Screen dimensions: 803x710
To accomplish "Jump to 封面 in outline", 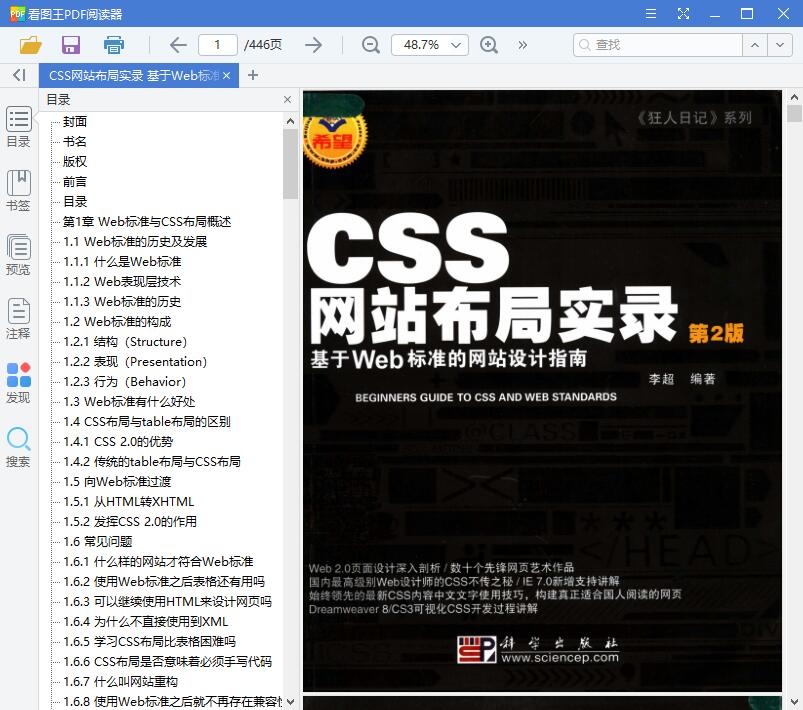I will (x=75, y=121).
